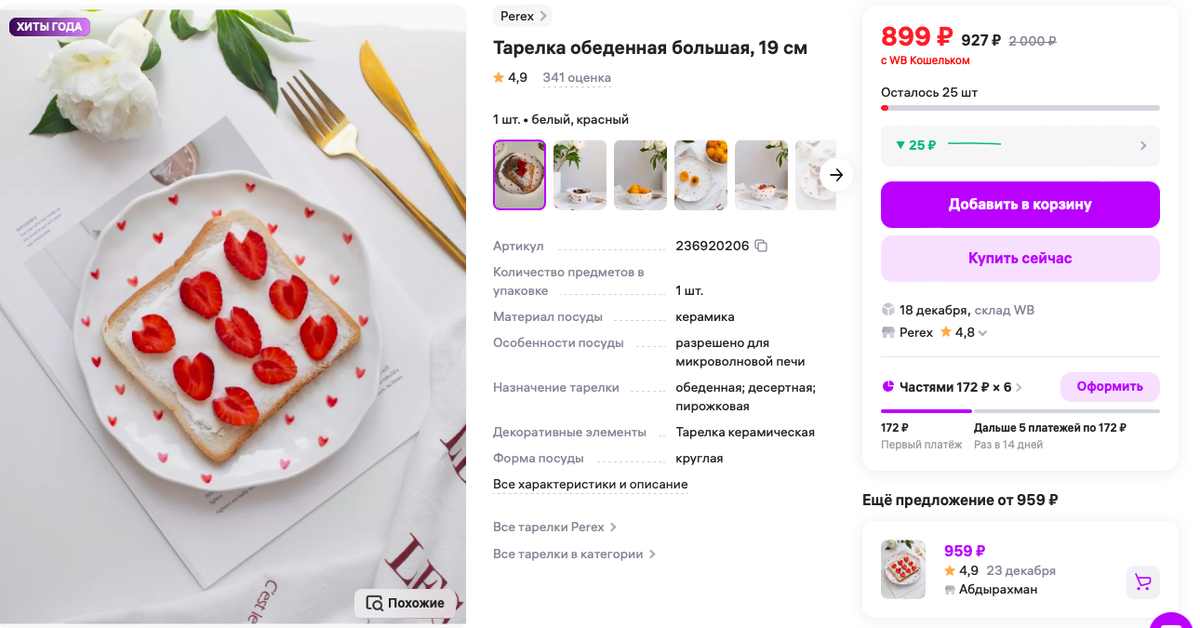Open the floating purple button in bottom-right corner
The width and height of the screenshot is (1200, 628).
pos(1172,622)
